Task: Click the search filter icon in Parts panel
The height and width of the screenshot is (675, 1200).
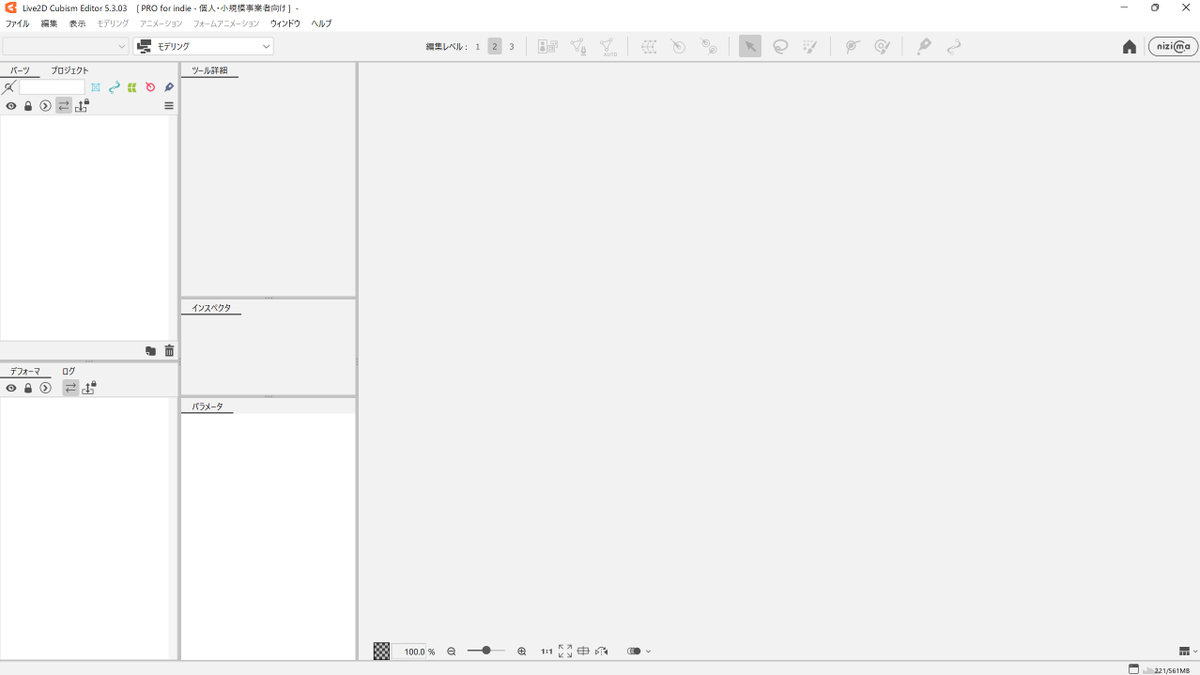Action: pyautogui.click(x=9, y=88)
